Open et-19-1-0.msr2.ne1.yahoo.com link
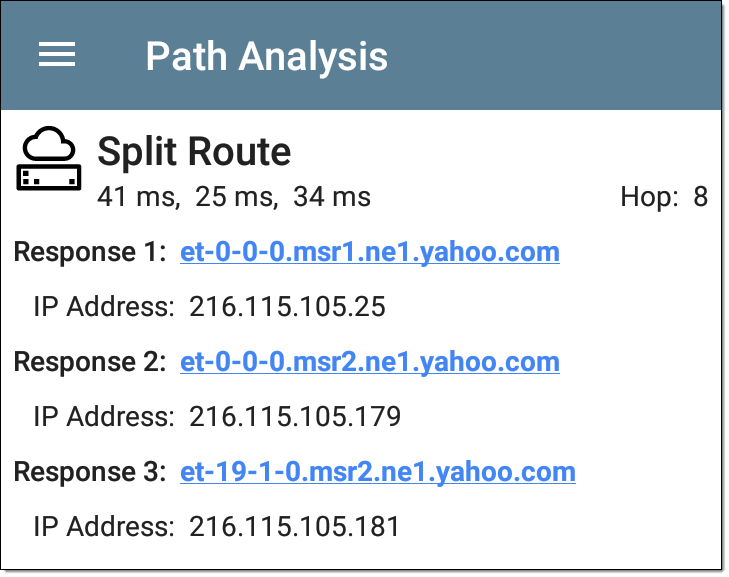This screenshot has width=729, height=577. click(x=378, y=472)
